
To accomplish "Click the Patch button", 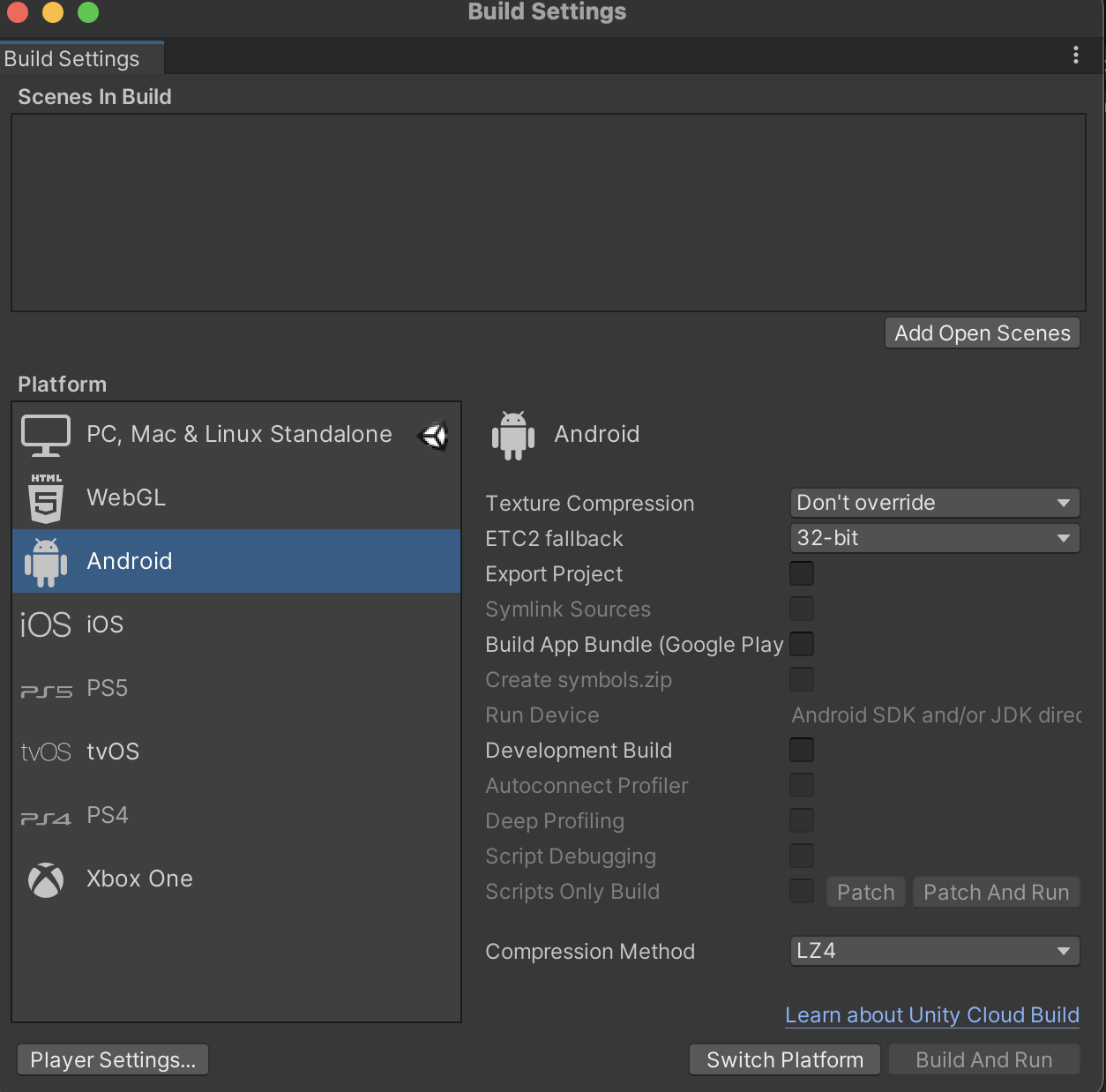I will tap(866, 893).
